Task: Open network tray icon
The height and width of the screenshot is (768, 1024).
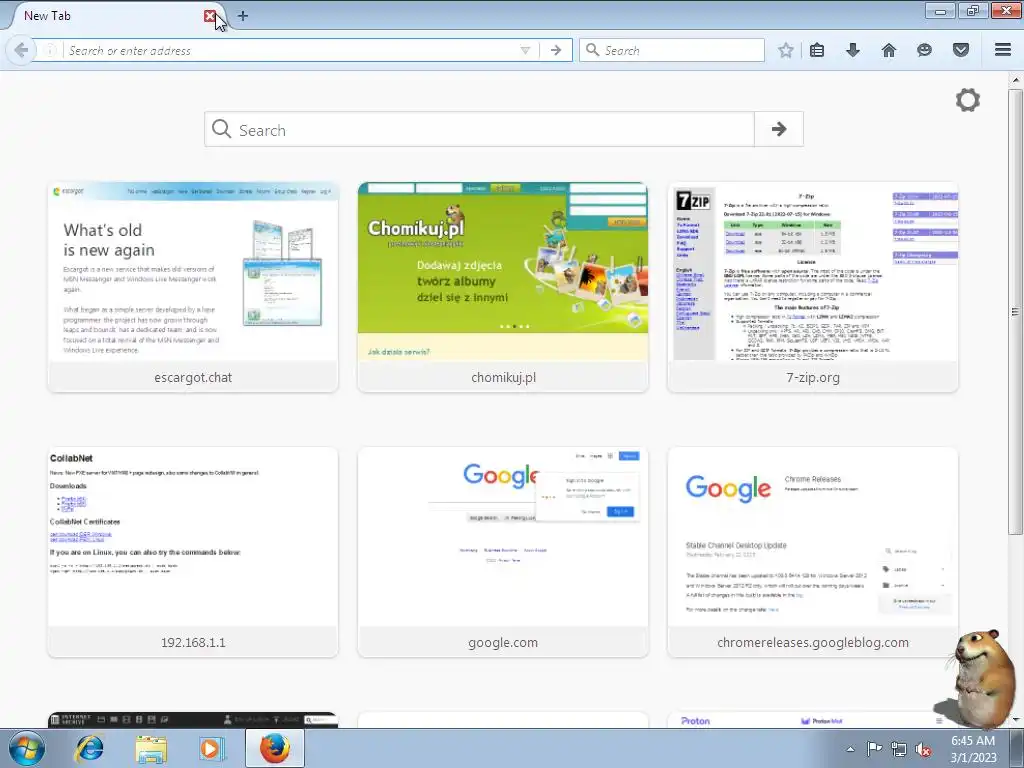Action: [x=899, y=749]
